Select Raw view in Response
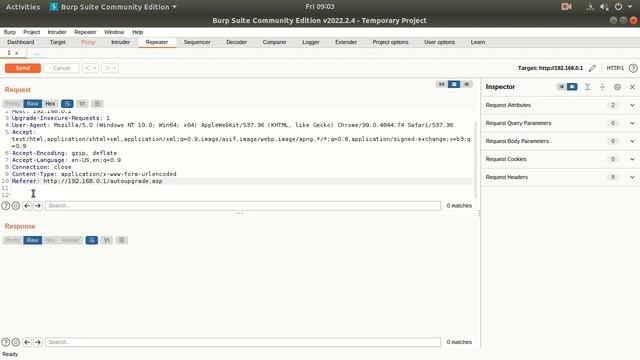 tap(33, 240)
